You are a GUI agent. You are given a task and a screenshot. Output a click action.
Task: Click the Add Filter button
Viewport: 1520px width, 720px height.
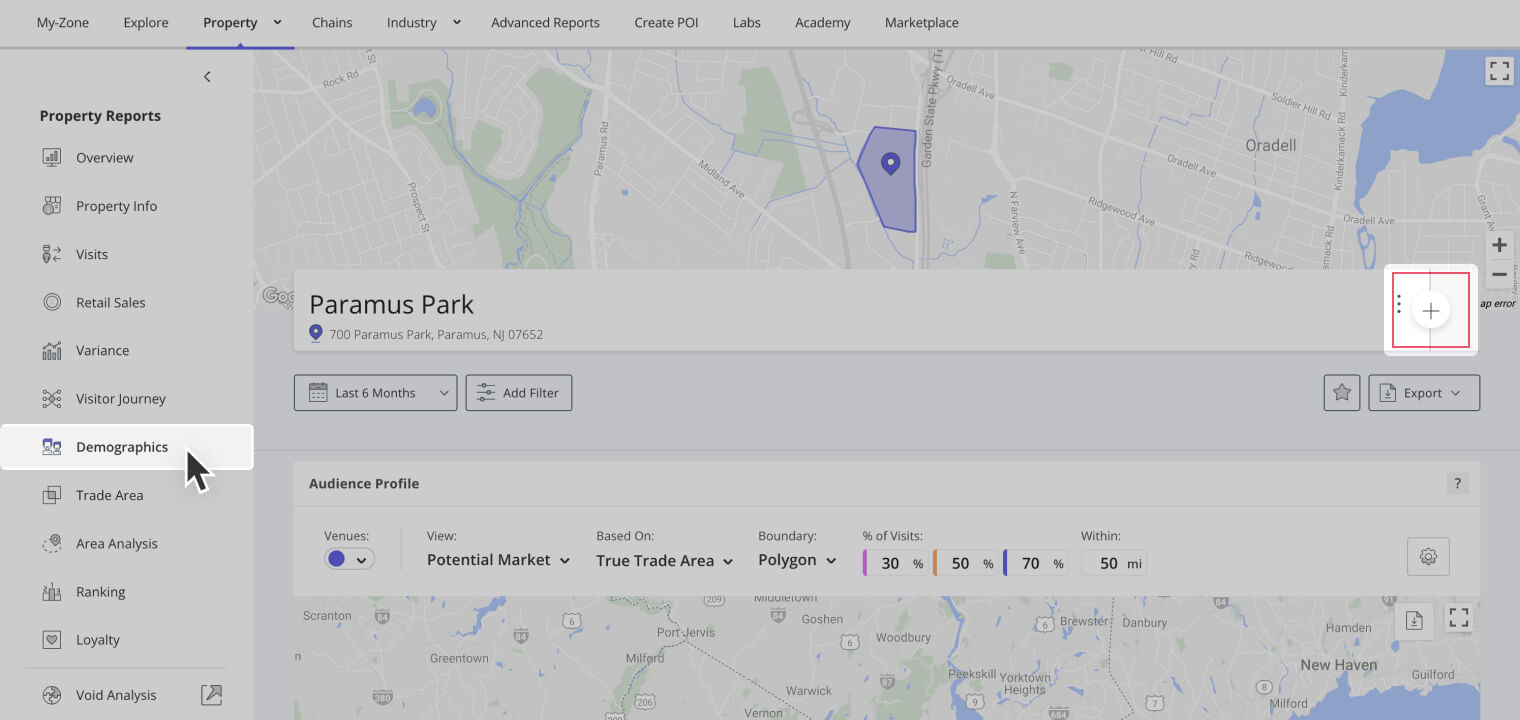pyautogui.click(x=519, y=393)
